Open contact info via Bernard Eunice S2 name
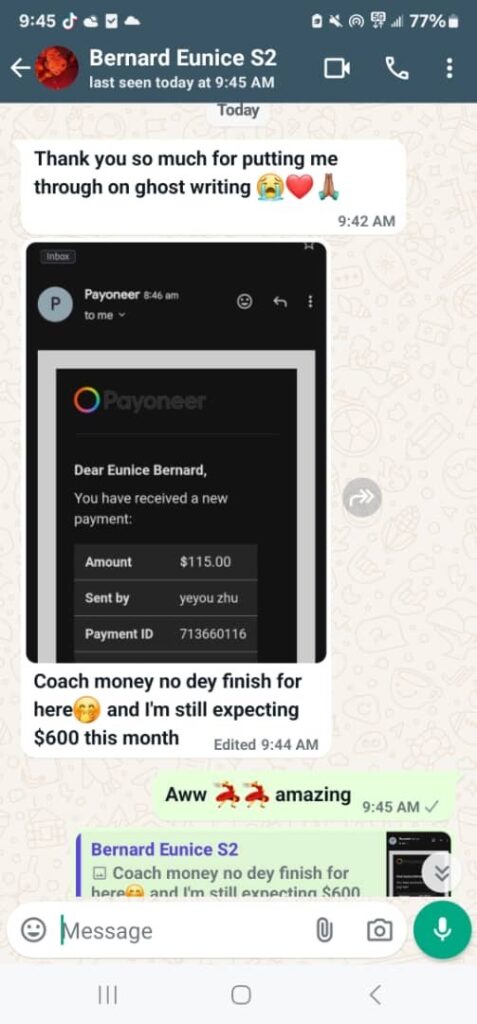477x1024 pixels. click(183, 58)
